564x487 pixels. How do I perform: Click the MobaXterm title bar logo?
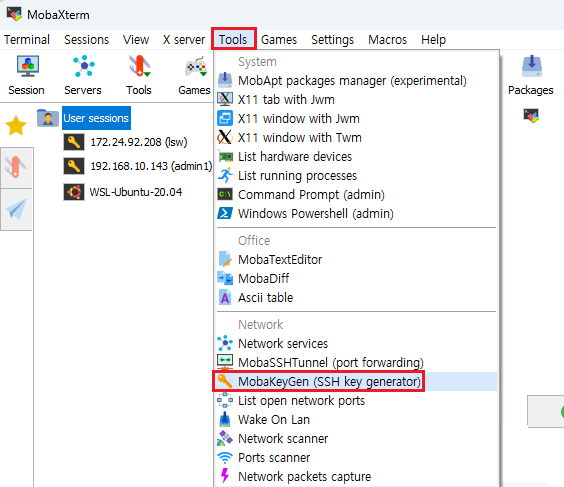14,14
